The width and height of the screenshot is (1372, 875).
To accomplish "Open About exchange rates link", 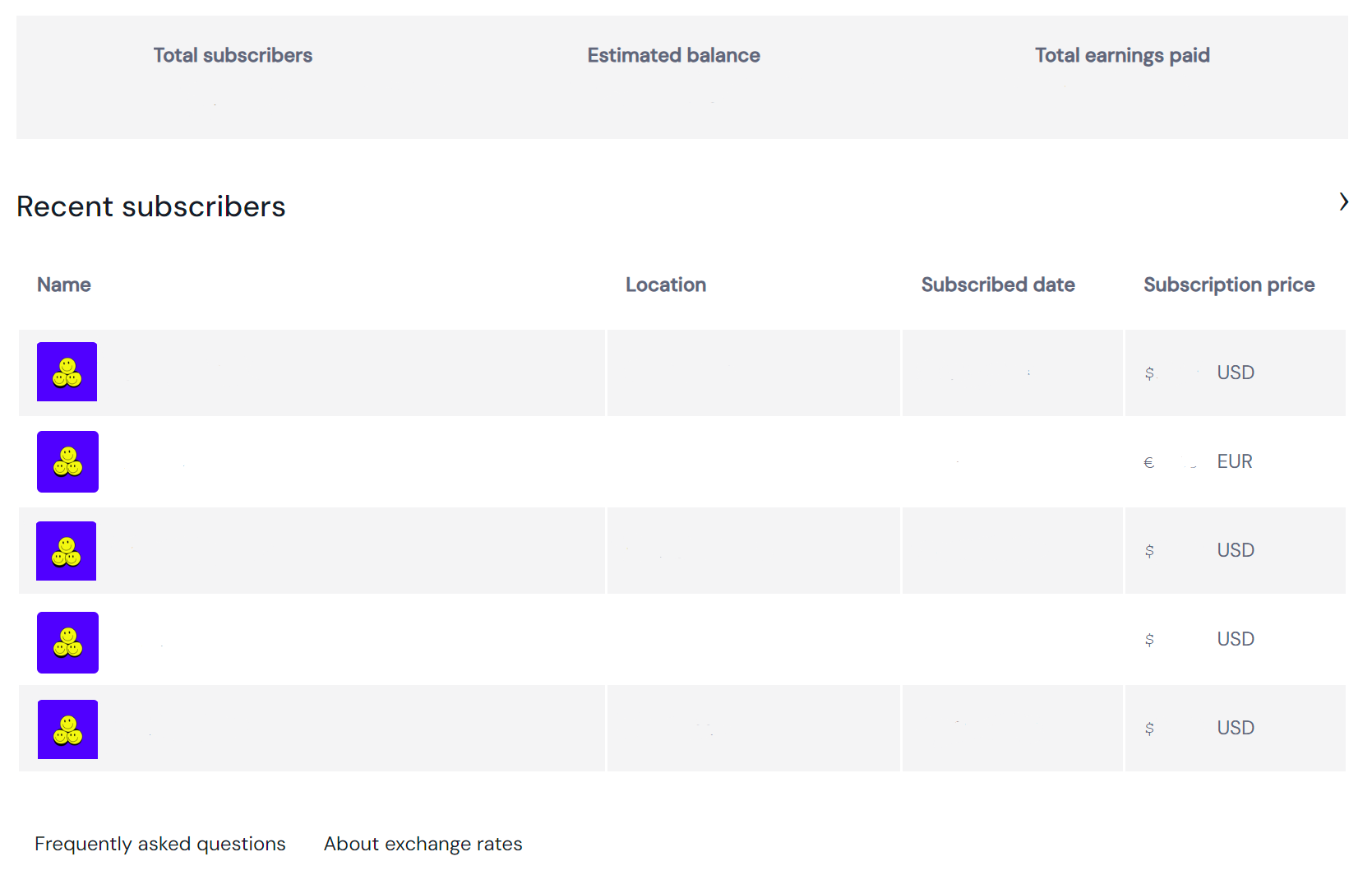I will 423,844.
